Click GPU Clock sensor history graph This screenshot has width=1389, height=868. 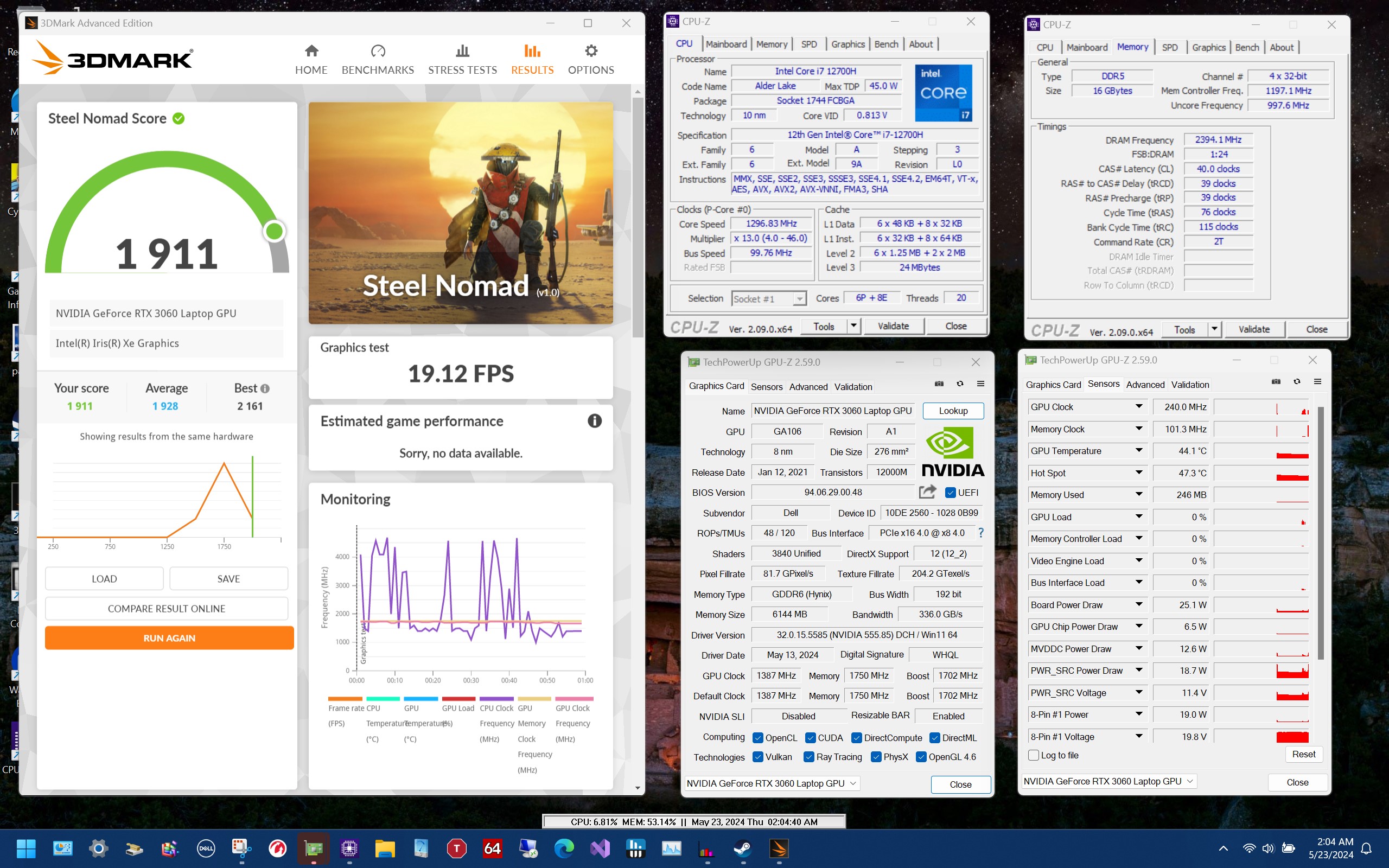pos(1261,407)
